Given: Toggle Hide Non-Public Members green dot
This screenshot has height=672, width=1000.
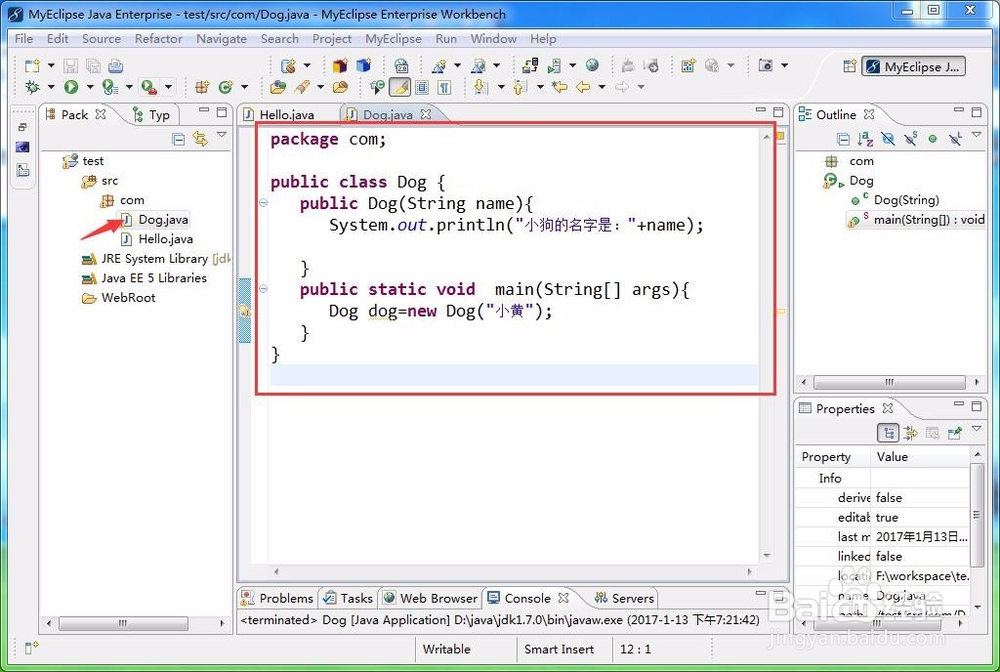Looking at the screenshot, I should (x=932, y=139).
